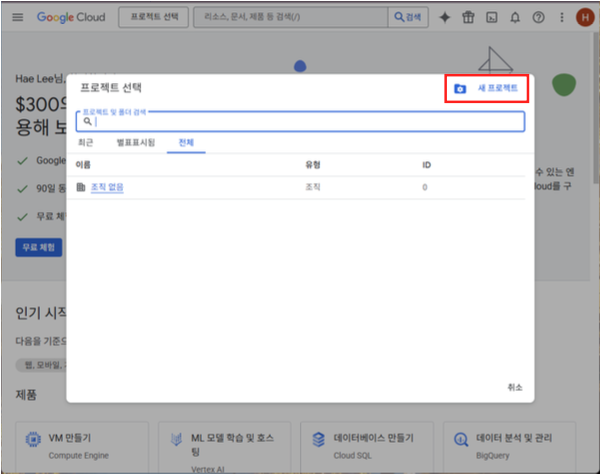
Task: Click the 유형 column header
Action: pos(313,165)
